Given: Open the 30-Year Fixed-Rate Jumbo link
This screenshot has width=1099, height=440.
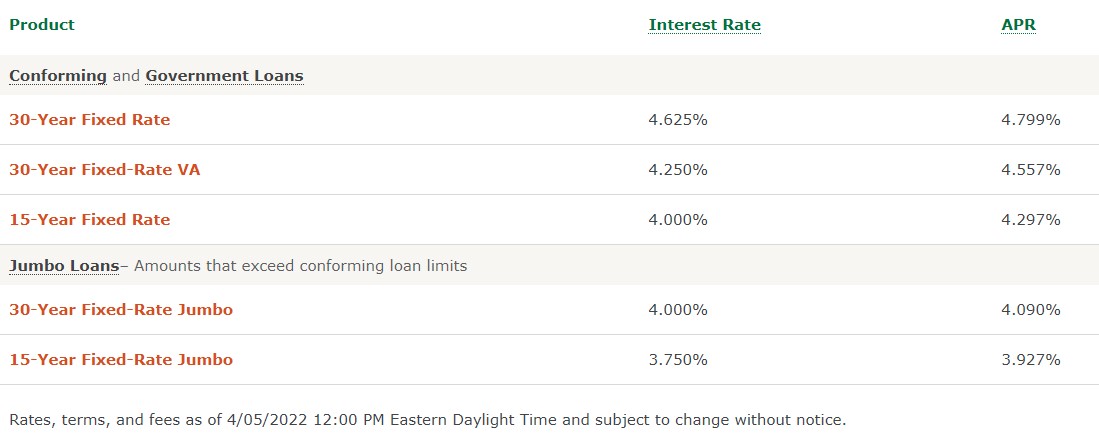Looking at the screenshot, I should coord(121,309).
